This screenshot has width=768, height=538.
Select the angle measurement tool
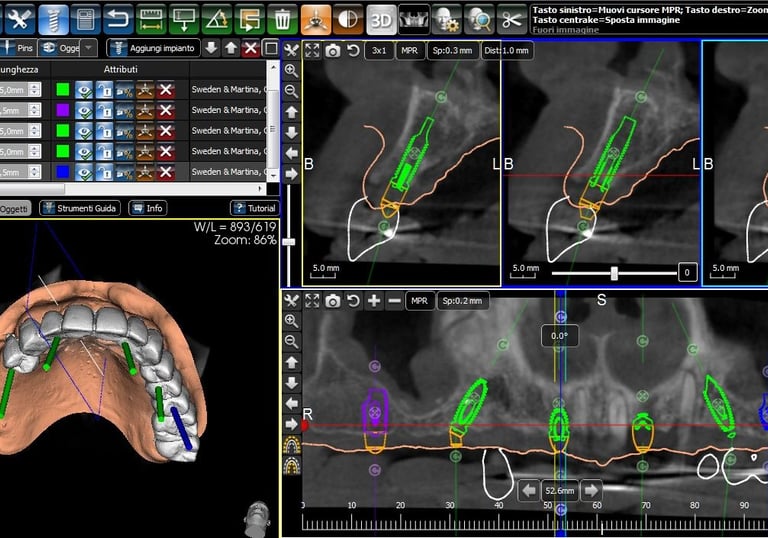216,19
